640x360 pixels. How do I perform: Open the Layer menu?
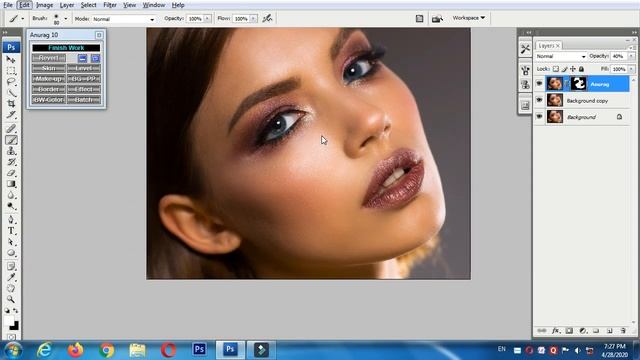pyautogui.click(x=67, y=5)
